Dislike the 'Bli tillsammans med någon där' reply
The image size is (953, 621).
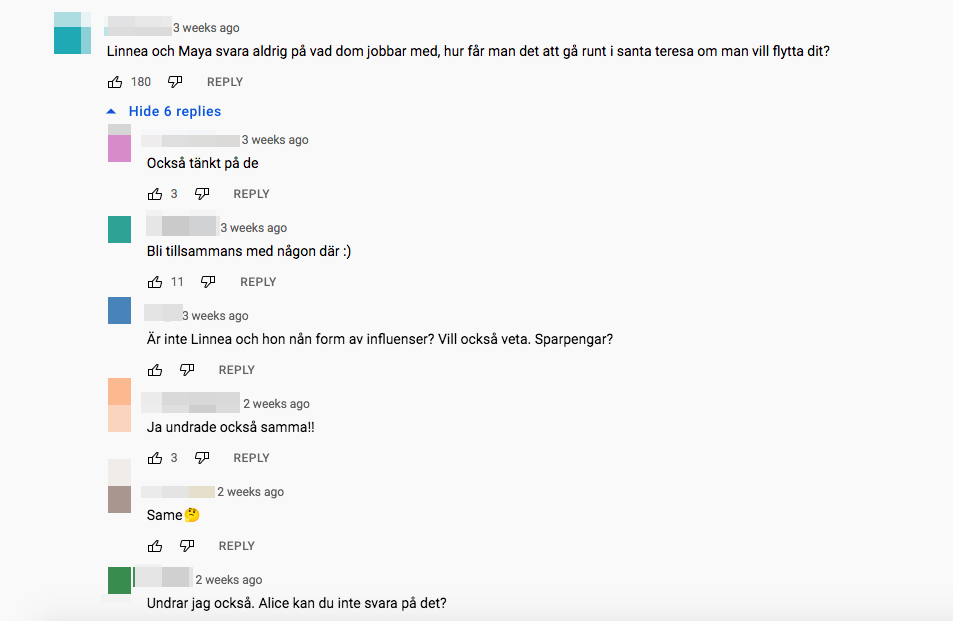(x=208, y=282)
